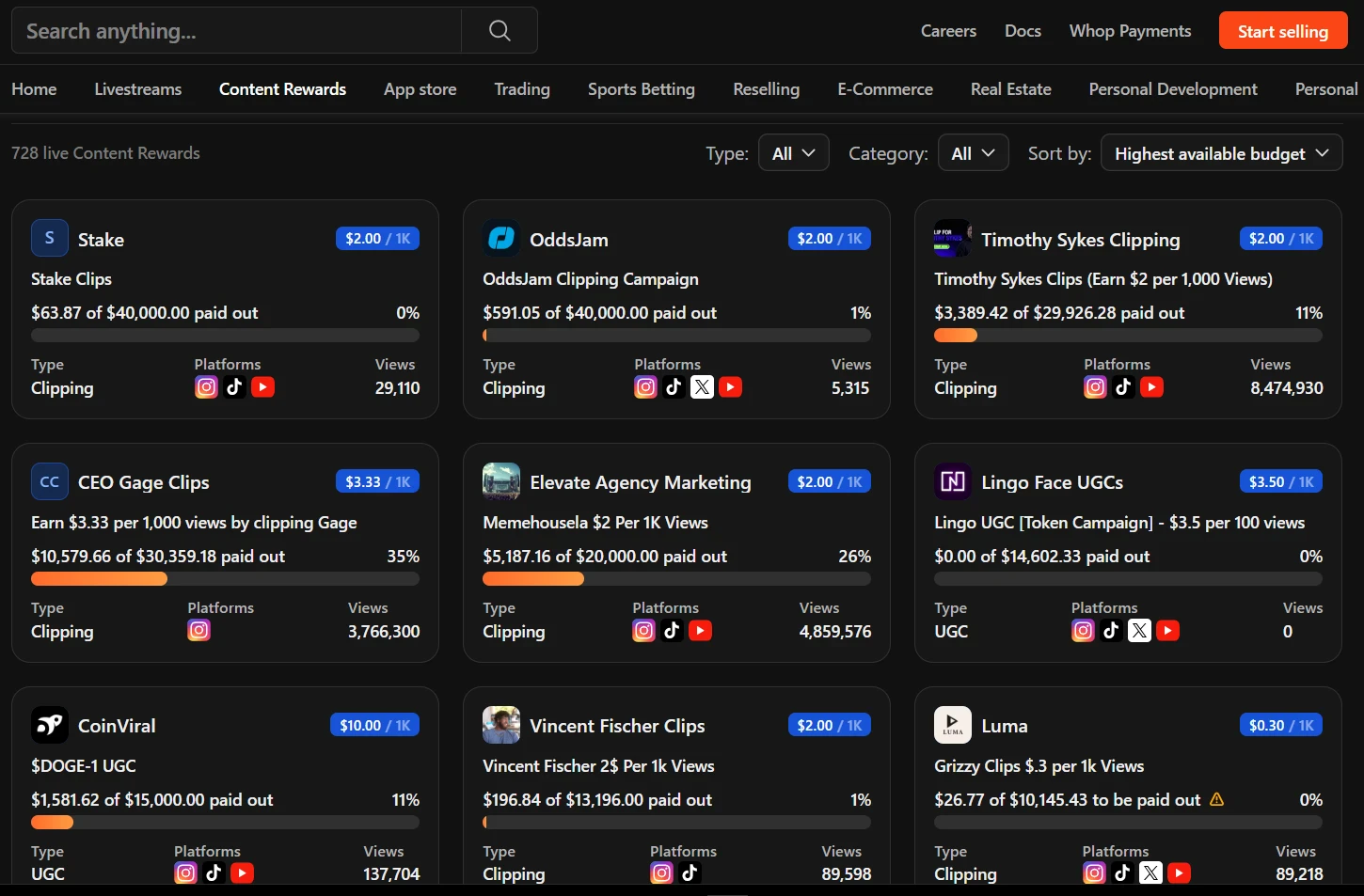Click YouTube icon on Timothy Sykes card
This screenshot has height=896, width=1364.
1152,387
